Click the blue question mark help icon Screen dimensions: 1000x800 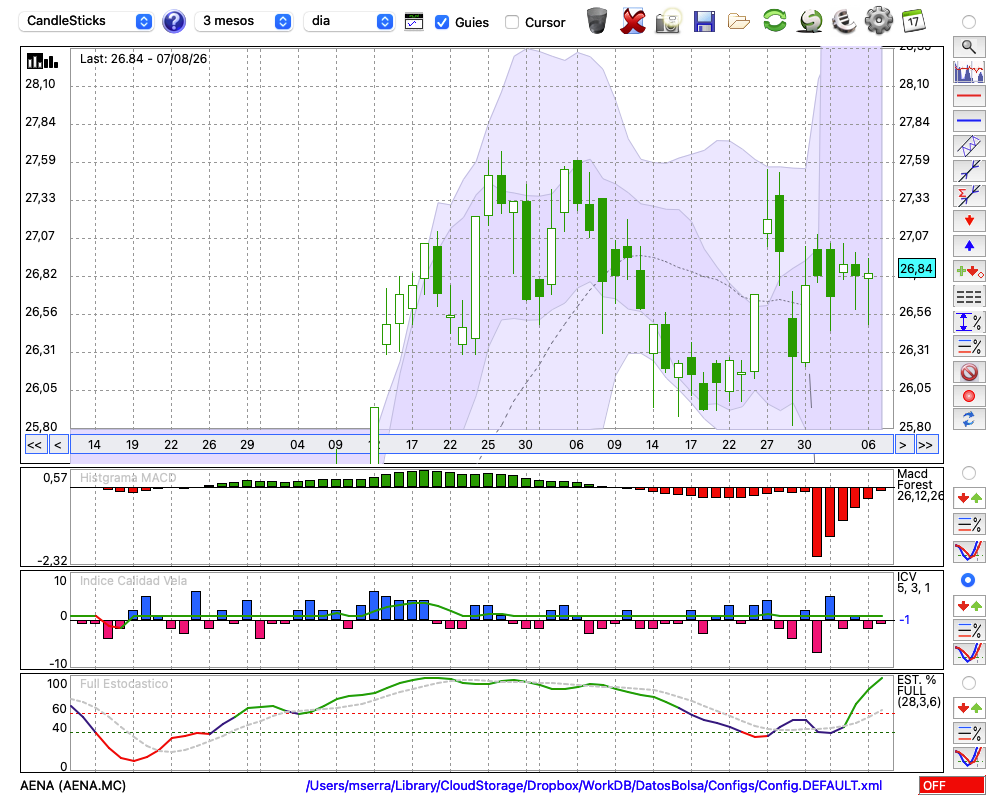point(173,22)
